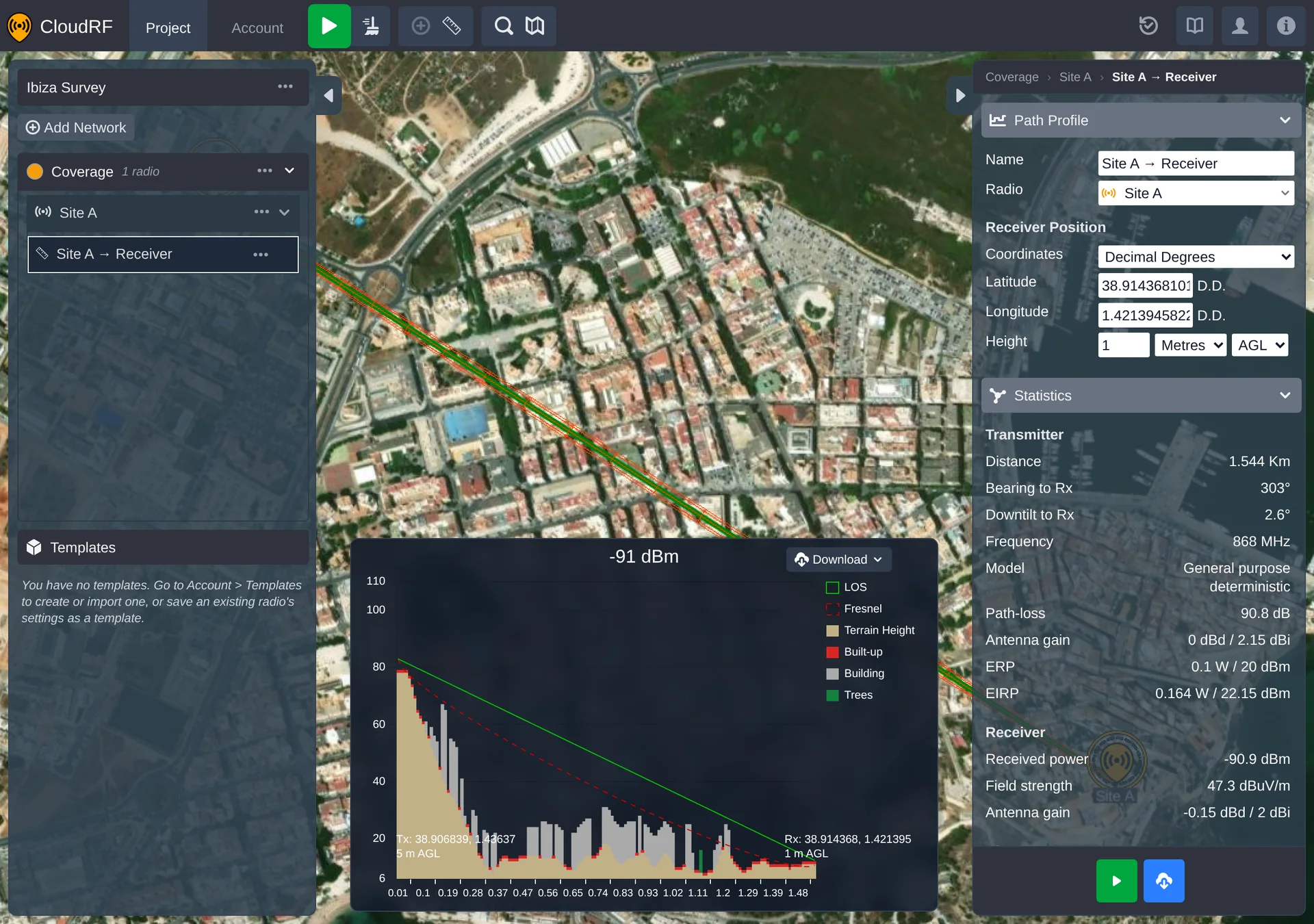Click Coverage in the breadcrumb
The width and height of the screenshot is (1314, 924).
[1012, 77]
